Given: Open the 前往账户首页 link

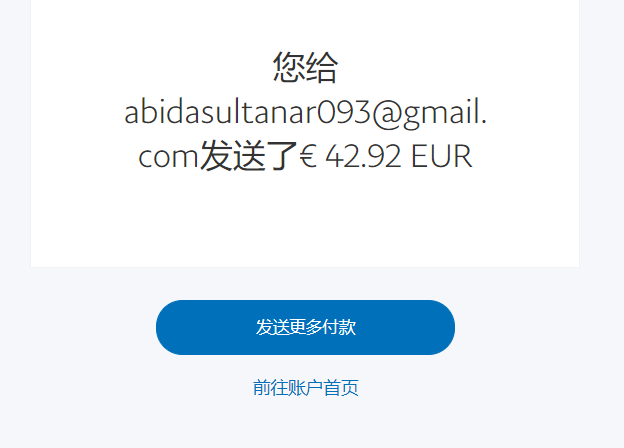Looking at the screenshot, I should point(306,388).
